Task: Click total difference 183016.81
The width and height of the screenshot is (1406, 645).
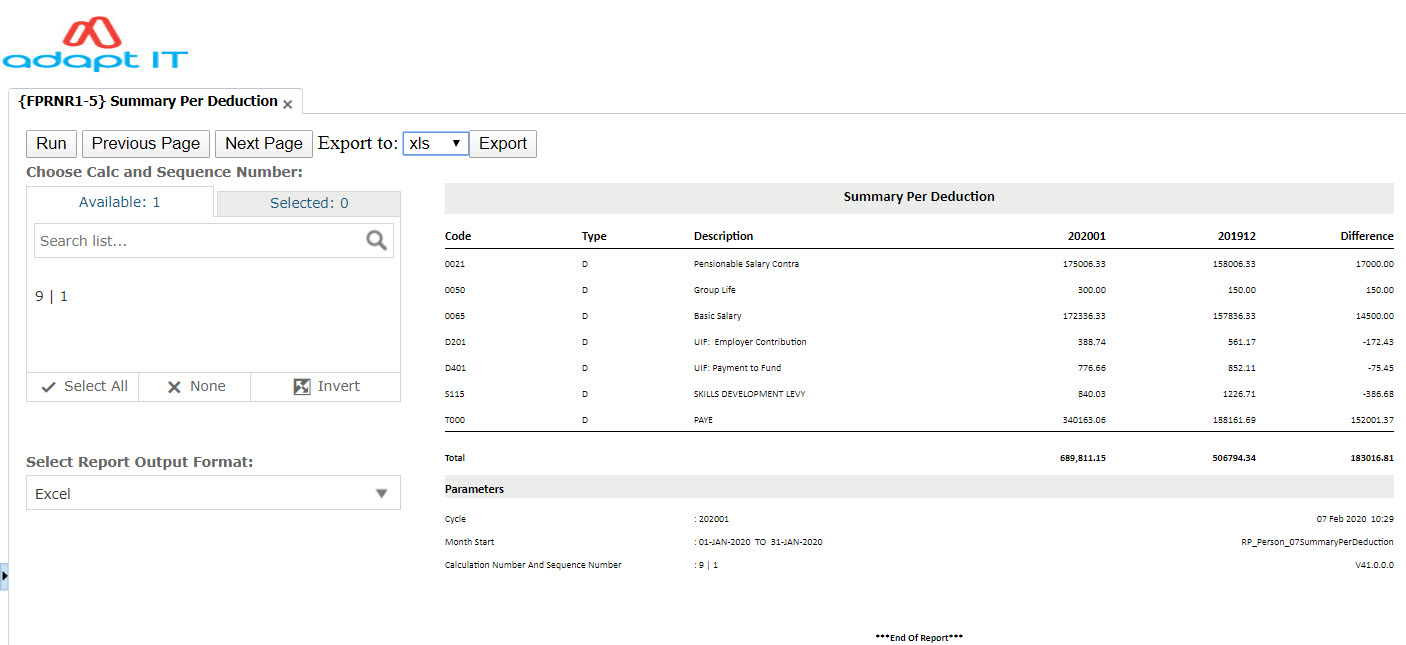Action: pyautogui.click(x=1371, y=458)
